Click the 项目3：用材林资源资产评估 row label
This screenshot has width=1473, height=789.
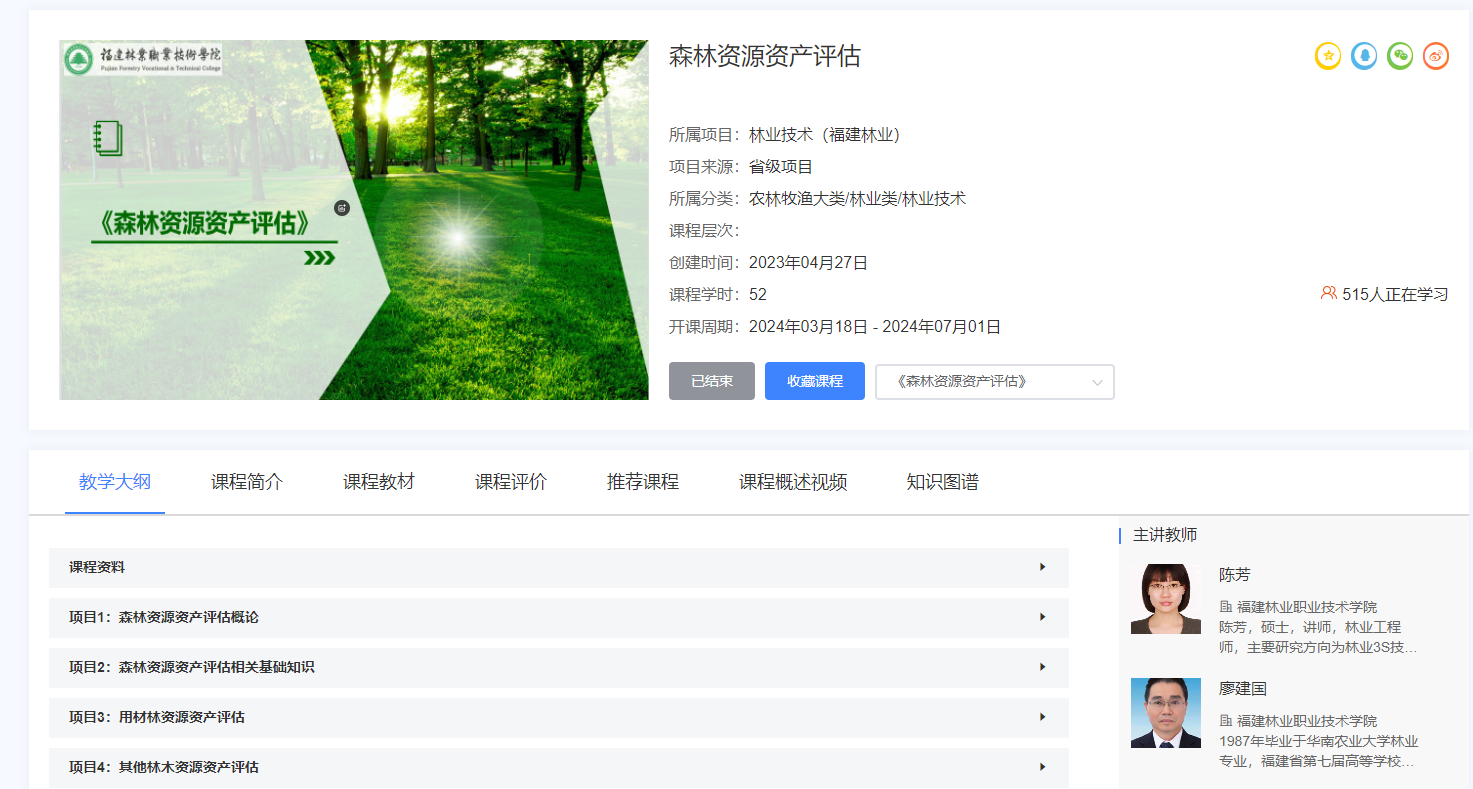(x=157, y=717)
